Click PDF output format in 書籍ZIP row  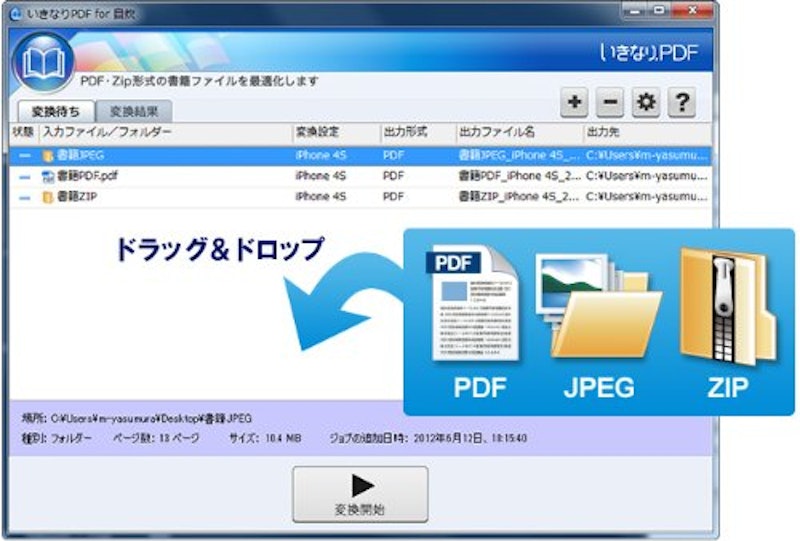pyautogui.click(x=393, y=196)
